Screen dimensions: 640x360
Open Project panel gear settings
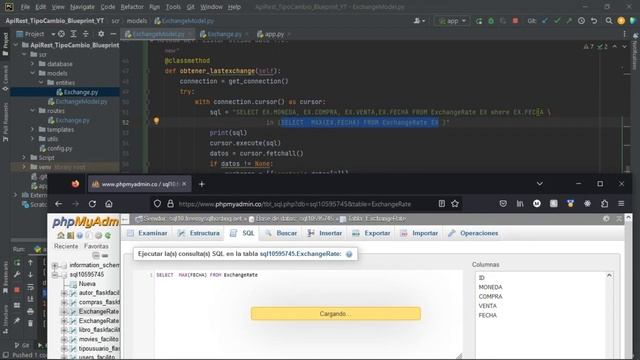(x=101, y=34)
